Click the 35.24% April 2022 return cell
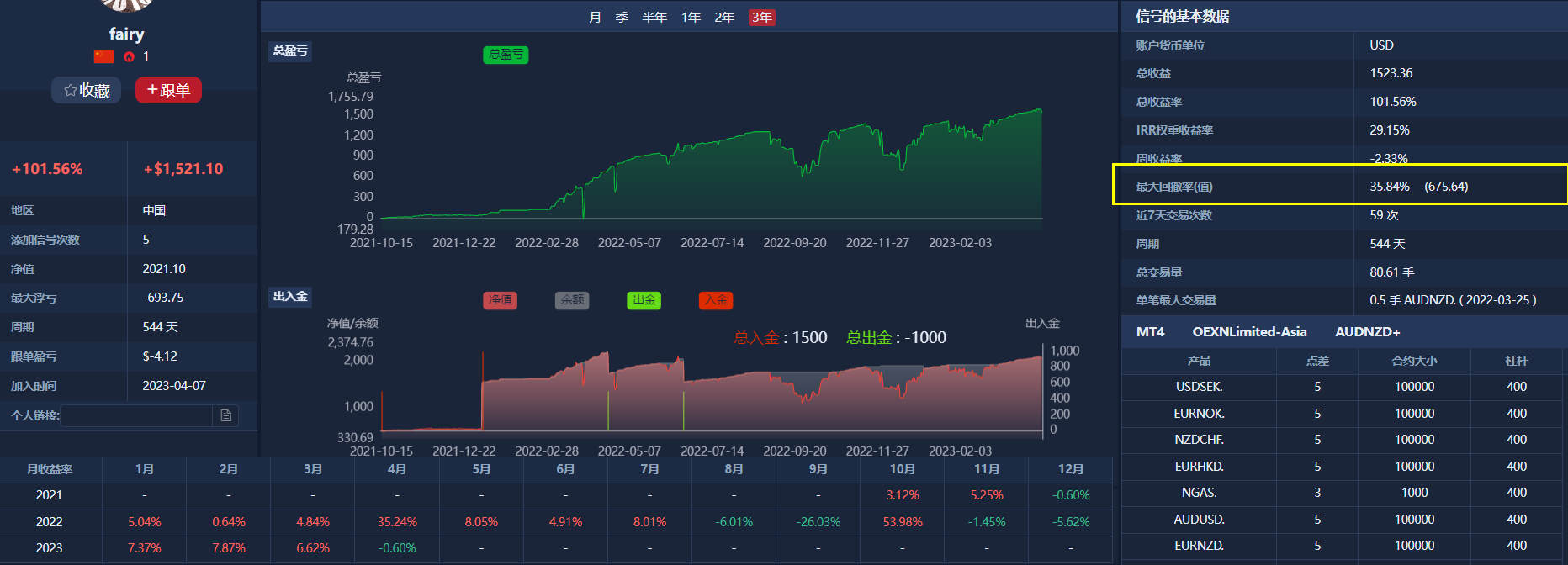The height and width of the screenshot is (565, 1568). [x=397, y=522]
